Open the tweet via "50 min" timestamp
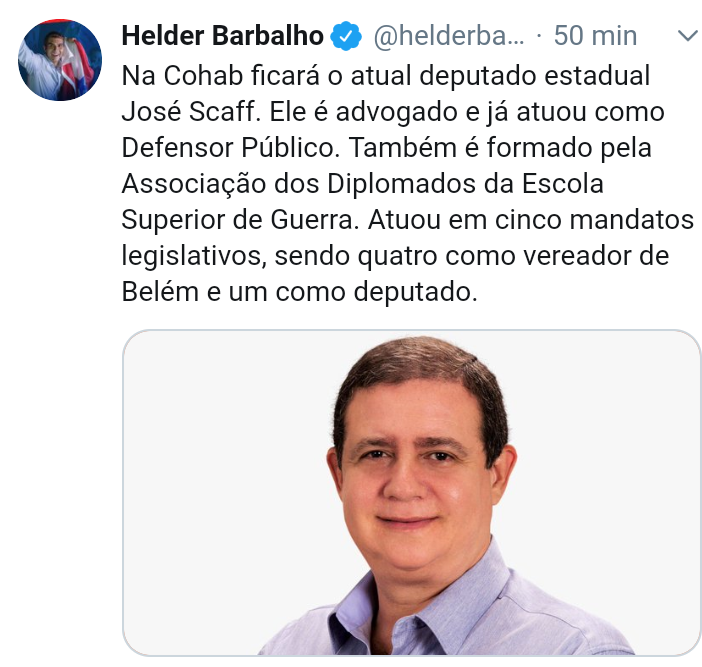702x667 pixels. (x=595, y=36)
